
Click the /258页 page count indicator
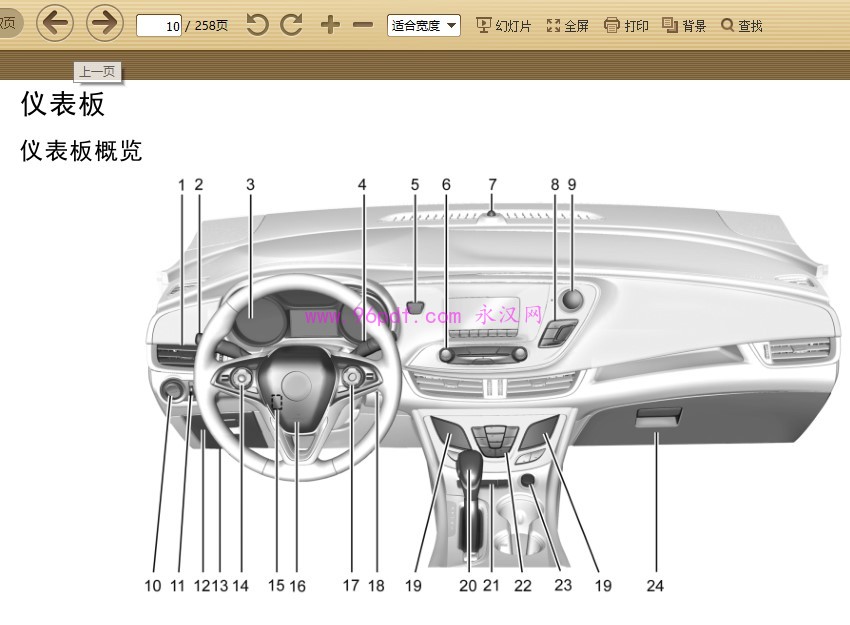[204, 26]
